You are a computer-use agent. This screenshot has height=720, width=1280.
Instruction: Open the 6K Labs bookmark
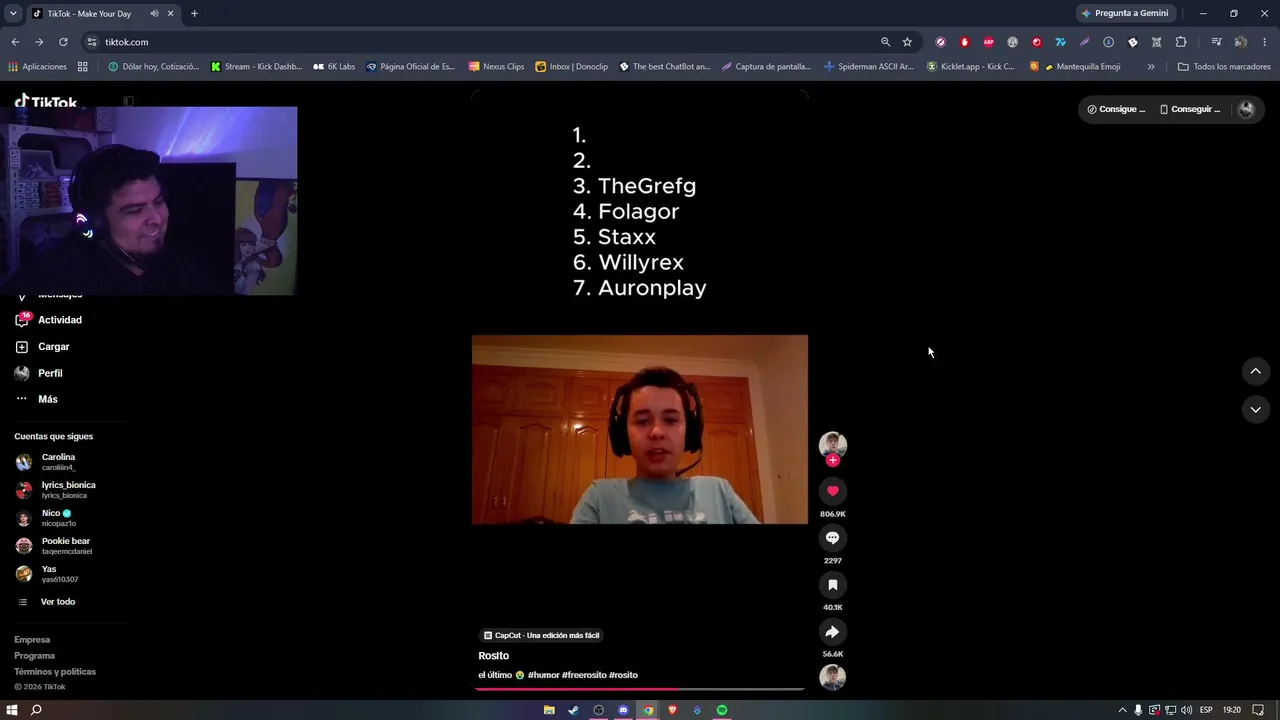[x=334, y=67]
